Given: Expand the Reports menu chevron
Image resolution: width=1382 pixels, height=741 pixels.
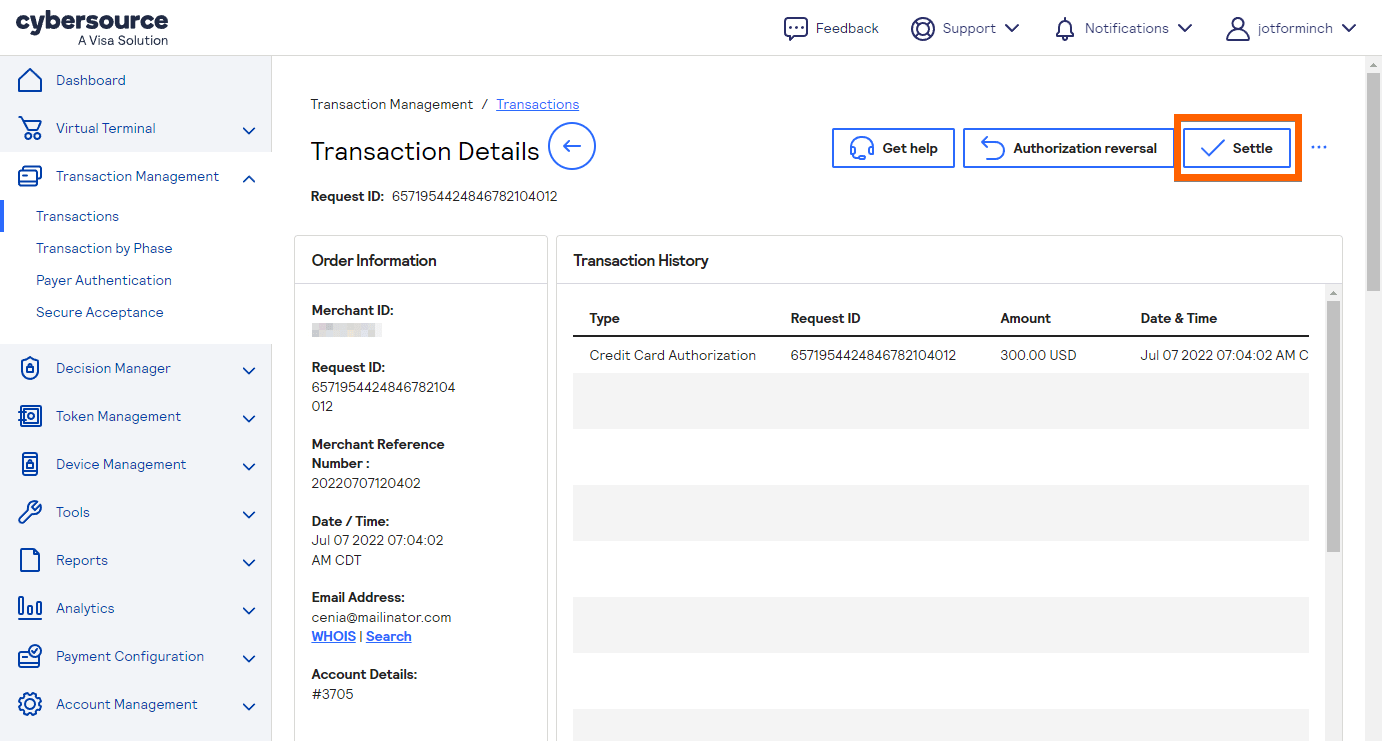Looking at the screenshot, I should click(x=249, y=562).
